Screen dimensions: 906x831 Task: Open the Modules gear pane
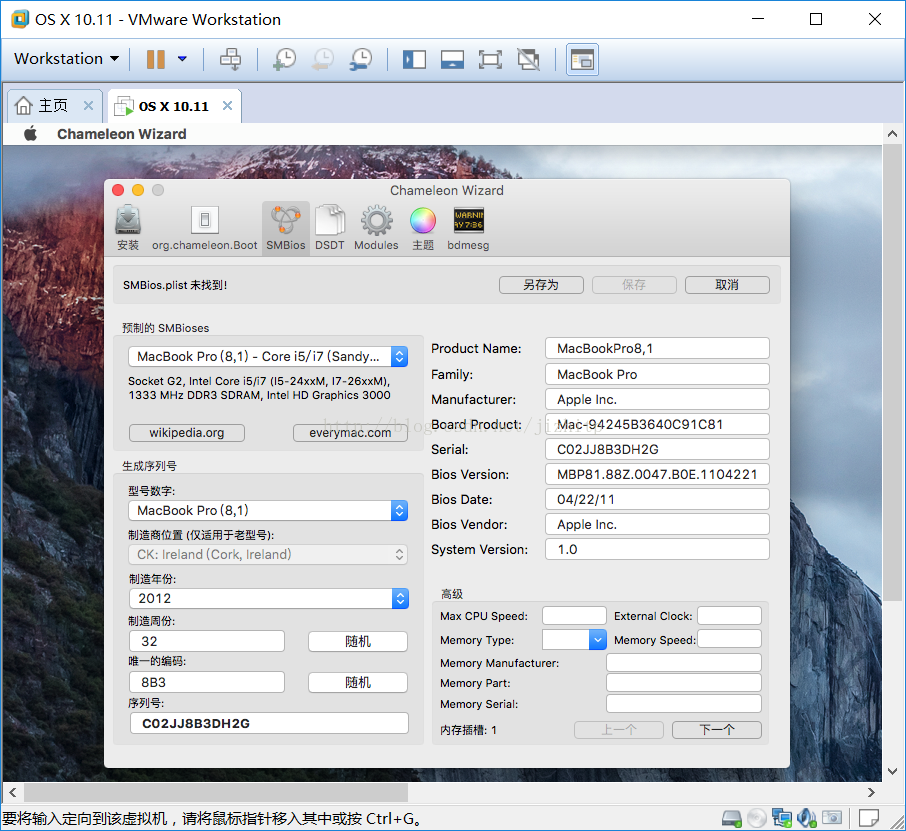pos(376,228)
